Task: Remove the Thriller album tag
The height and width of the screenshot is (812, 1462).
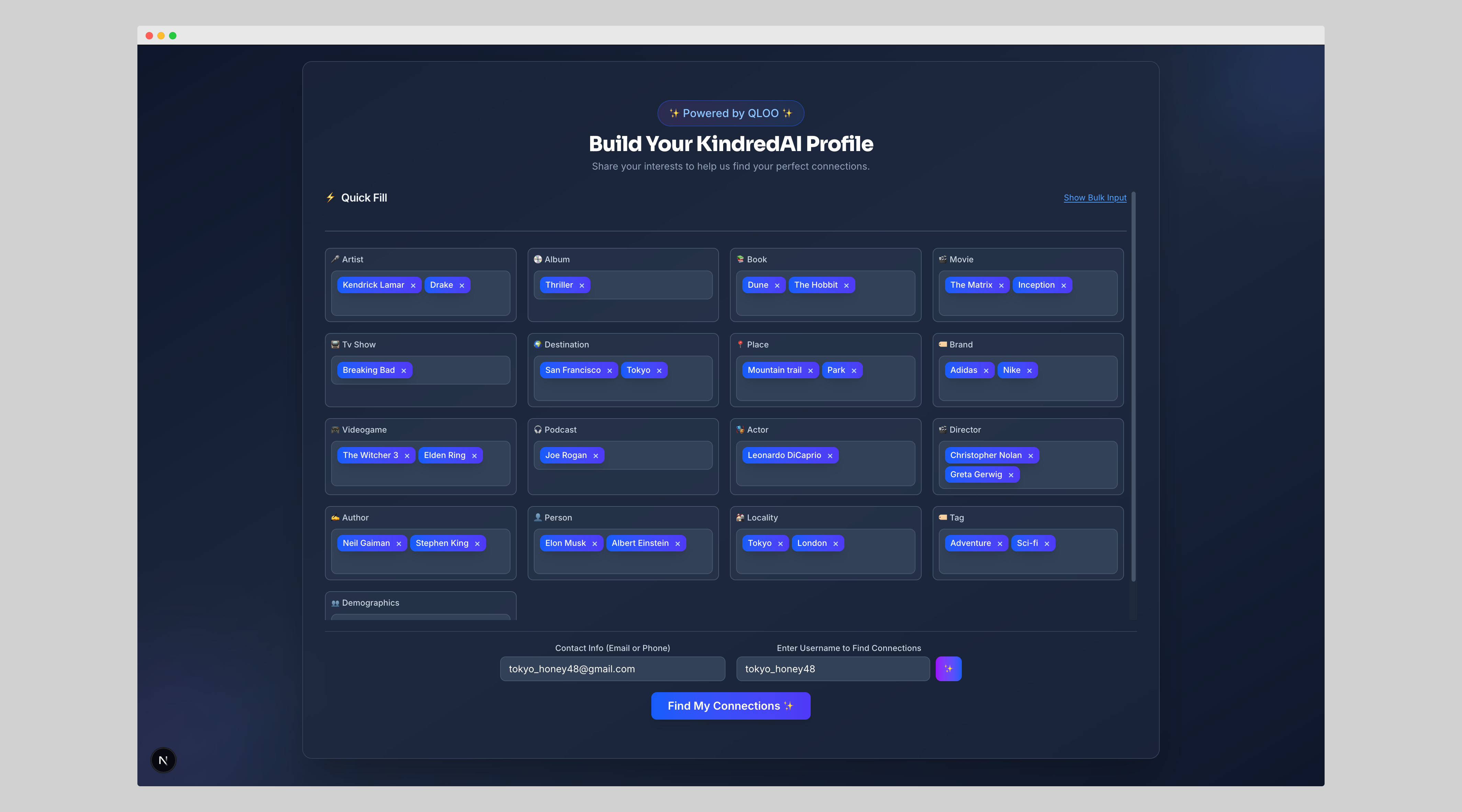Action: tap(582, 285)
